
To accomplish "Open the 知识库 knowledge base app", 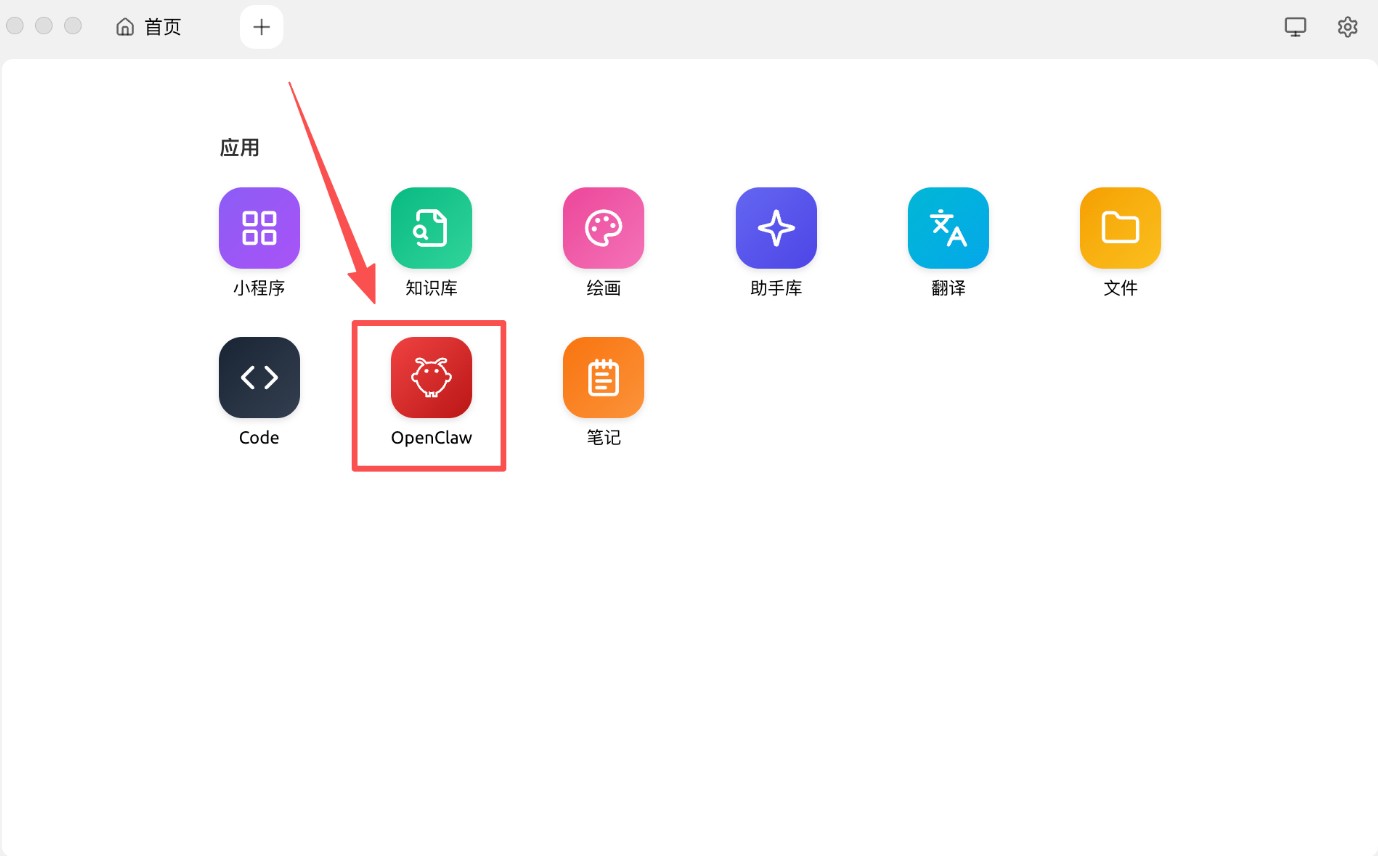I will click(x=430, y=228).
